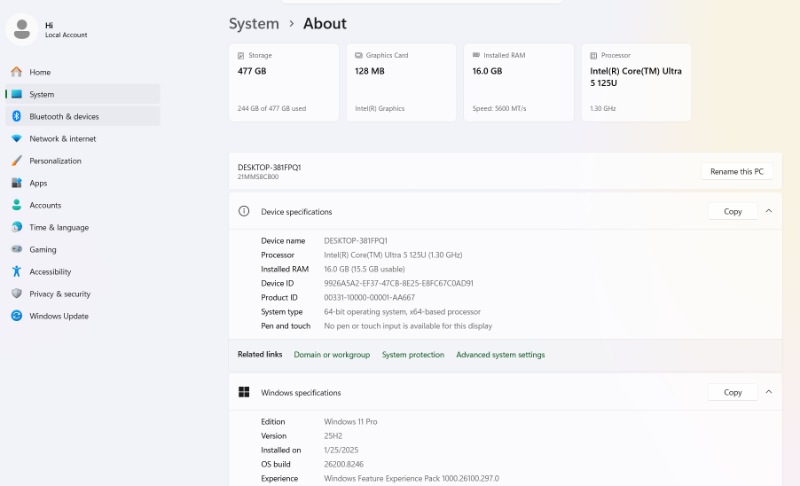This screenshot has width=800, height=486.
Task: Collapse the Device specifications section chevron
Action: [x=769, y=211]
